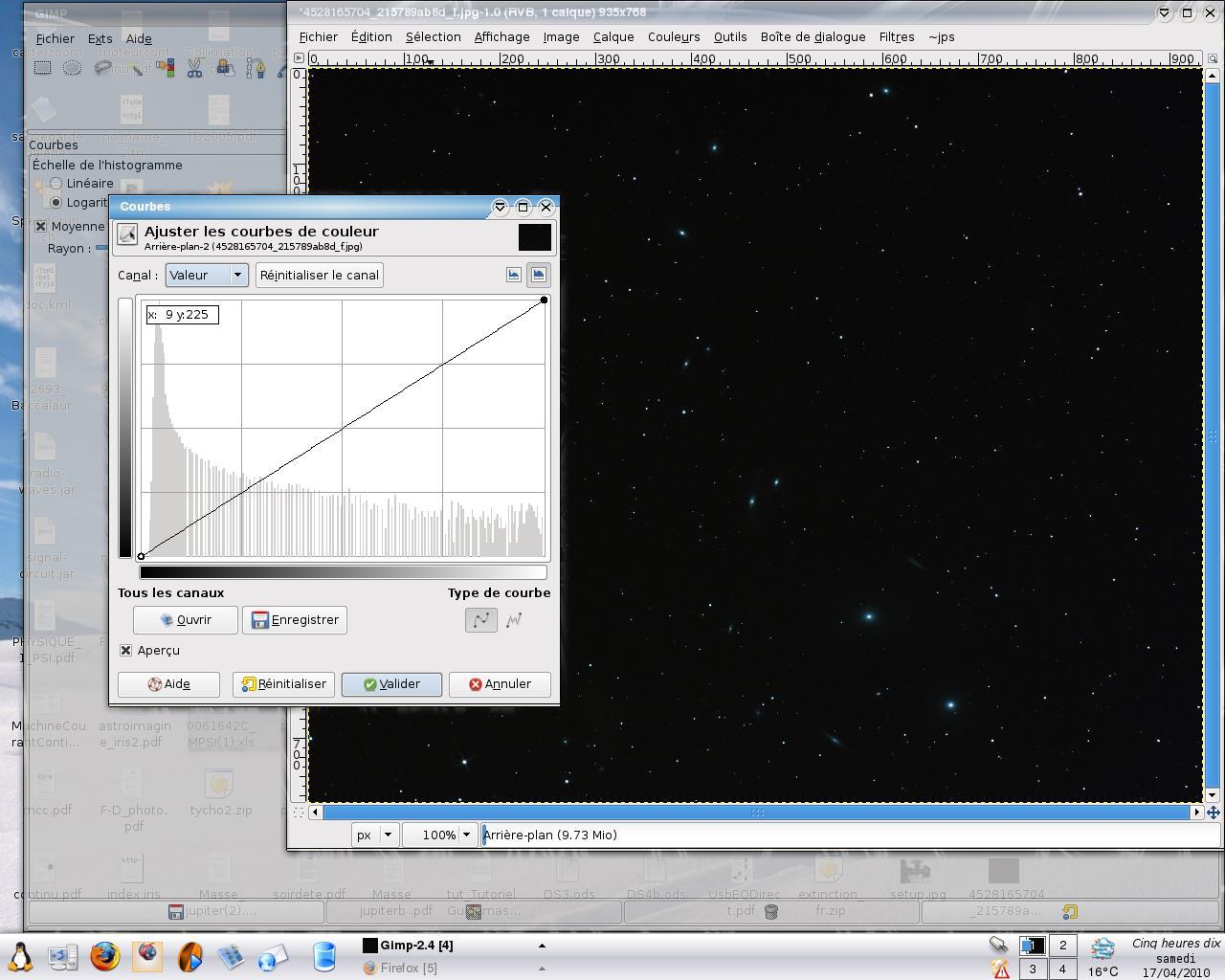Click the horizontal grayscale gradient bar below the curve
Image resolution: width=1225 pixels, height=980 pixels.
[344, 572]
